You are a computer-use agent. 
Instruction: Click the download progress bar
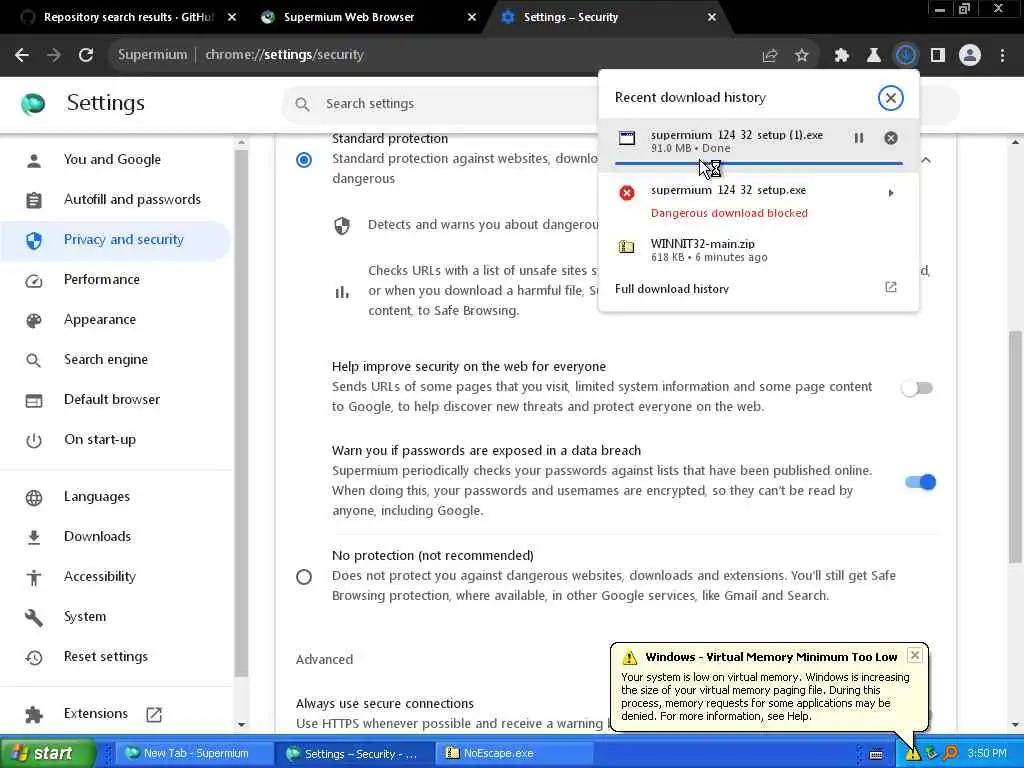tap(758, 163)
